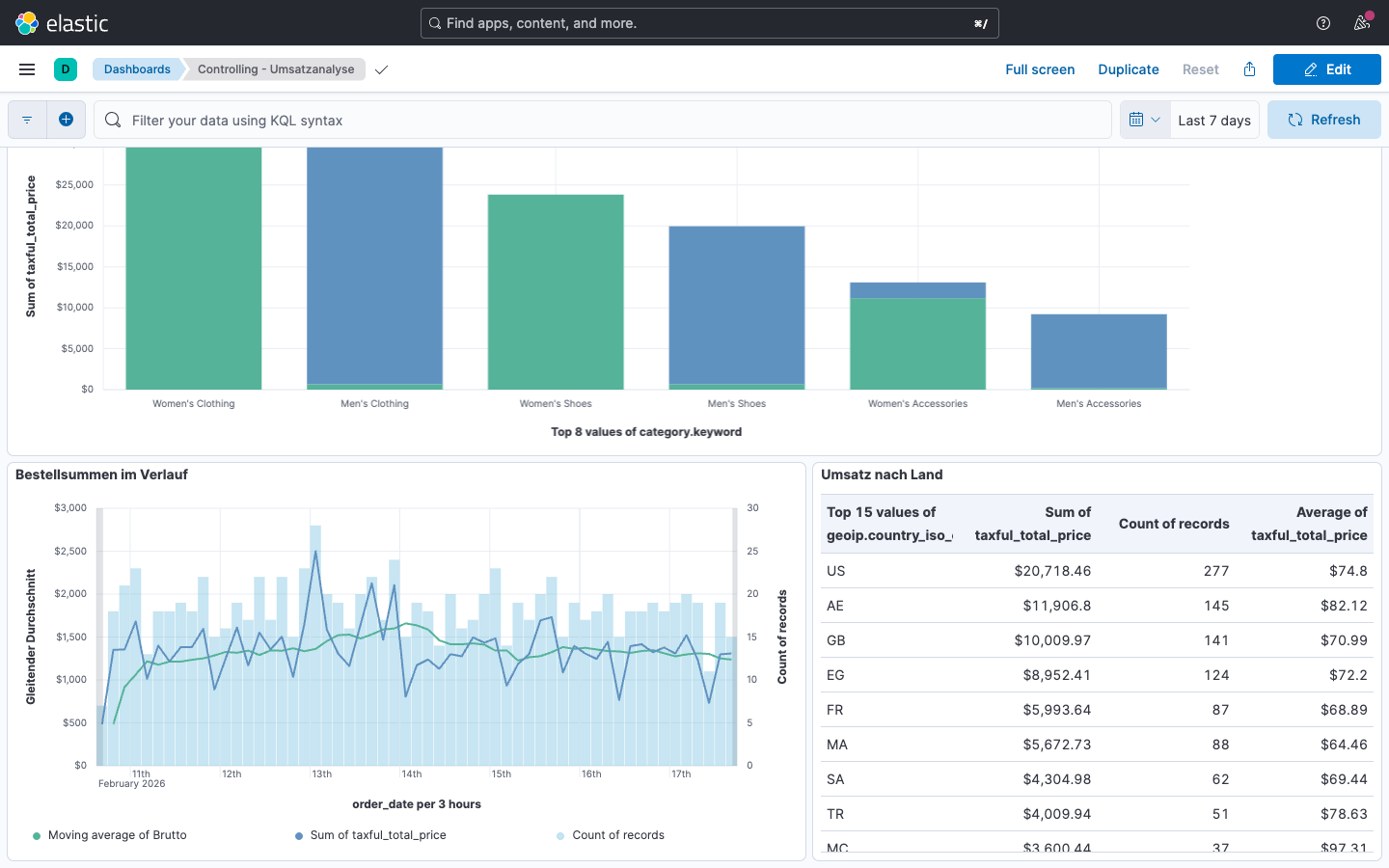Toggle Sum of taxful_total_price legend series
This screenshot has height=868, width=1389.
(x=377, y=835)
